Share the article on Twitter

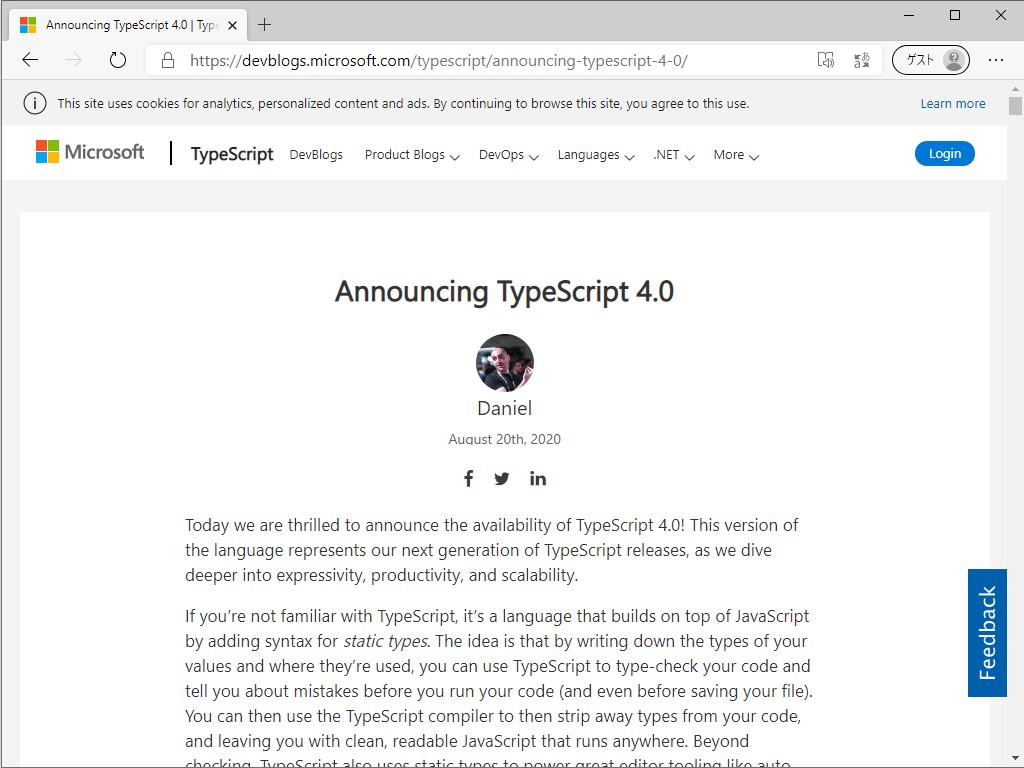coord(501,478)
